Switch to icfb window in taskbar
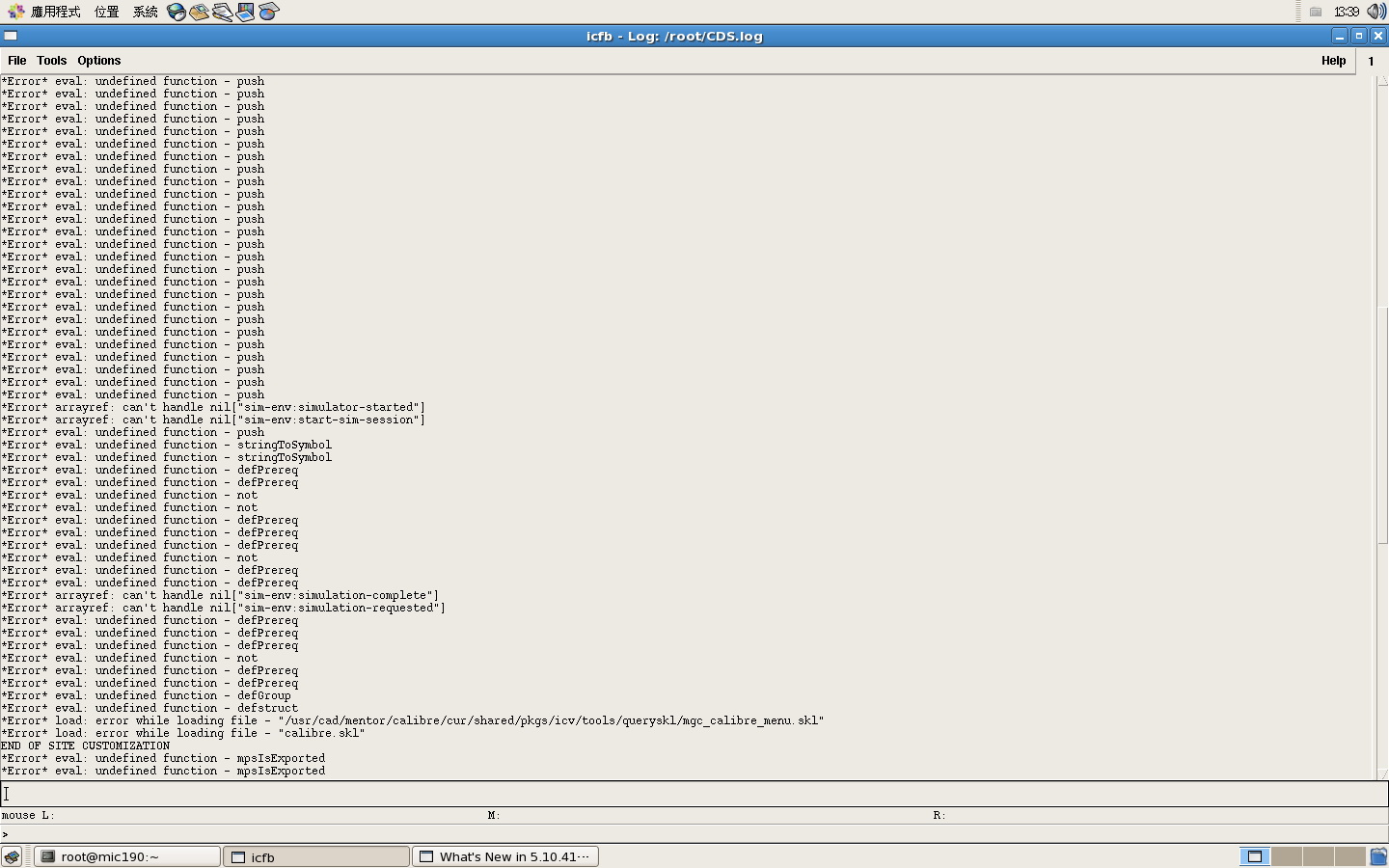The height and width of the screenshot is (868, 1389). click(x=316, y=856)
